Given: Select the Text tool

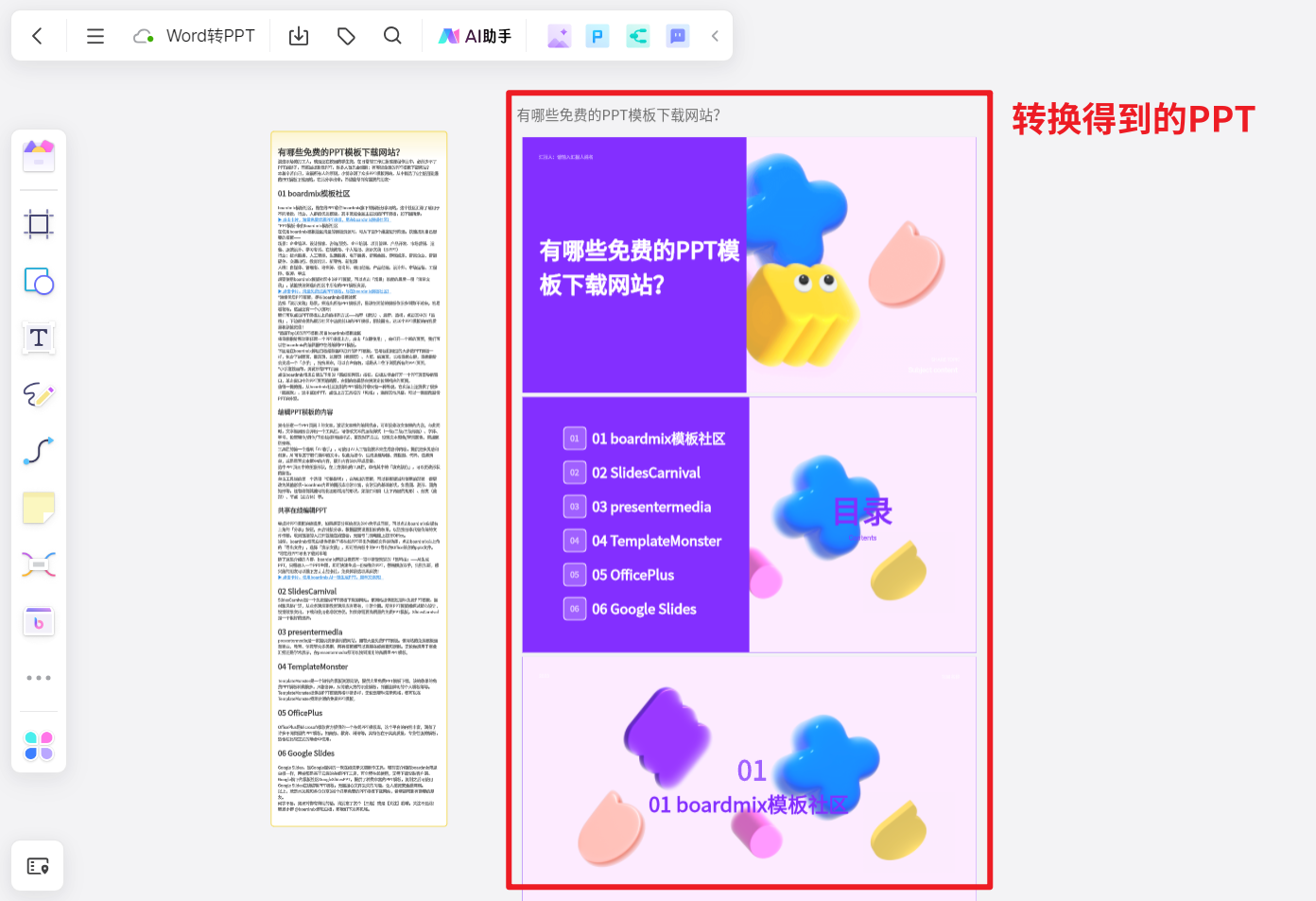Looking at the screenshot, I should pyautogui.click(x=38, y=338).
